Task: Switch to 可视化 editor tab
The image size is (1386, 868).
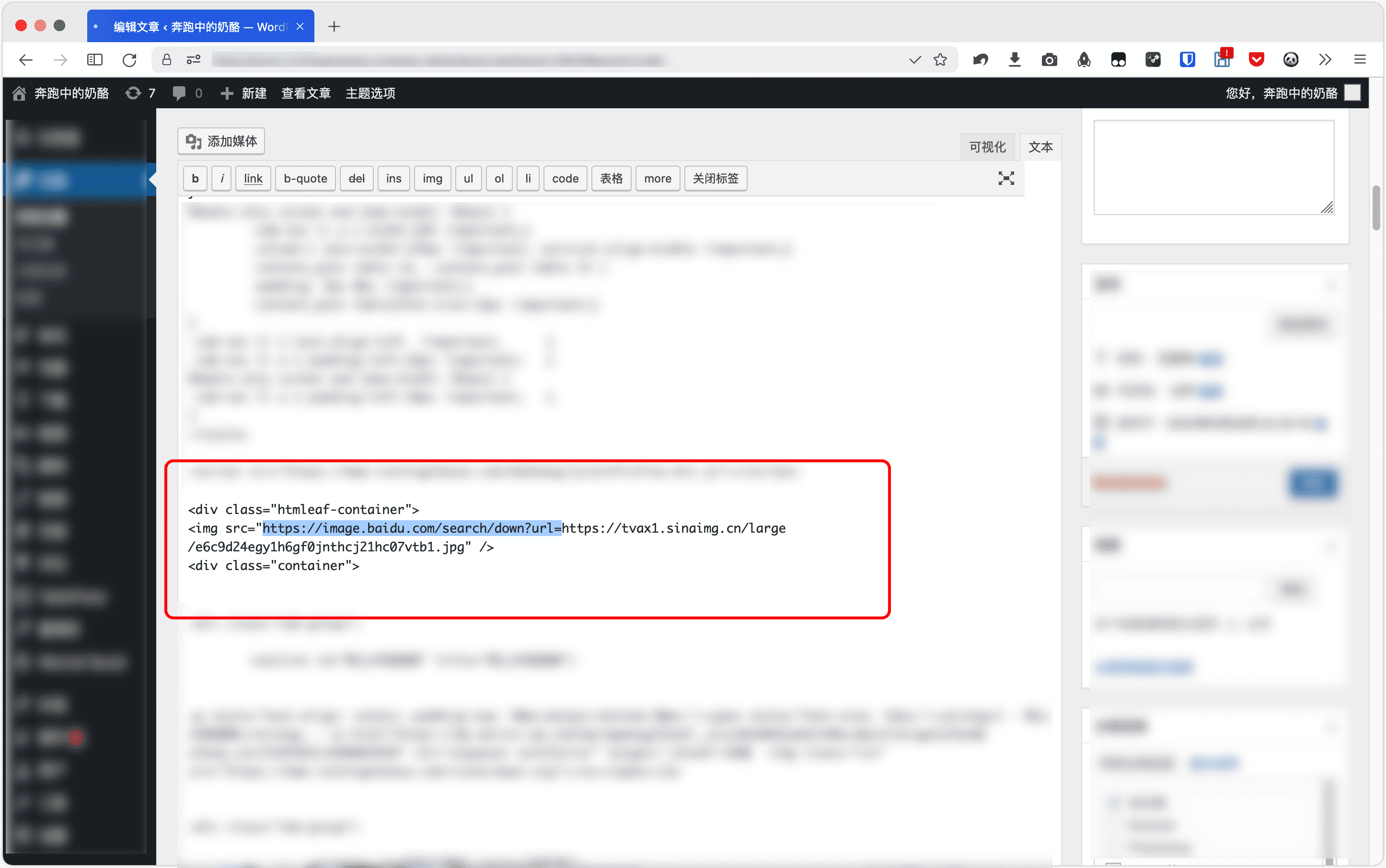Action: point(987,147)
